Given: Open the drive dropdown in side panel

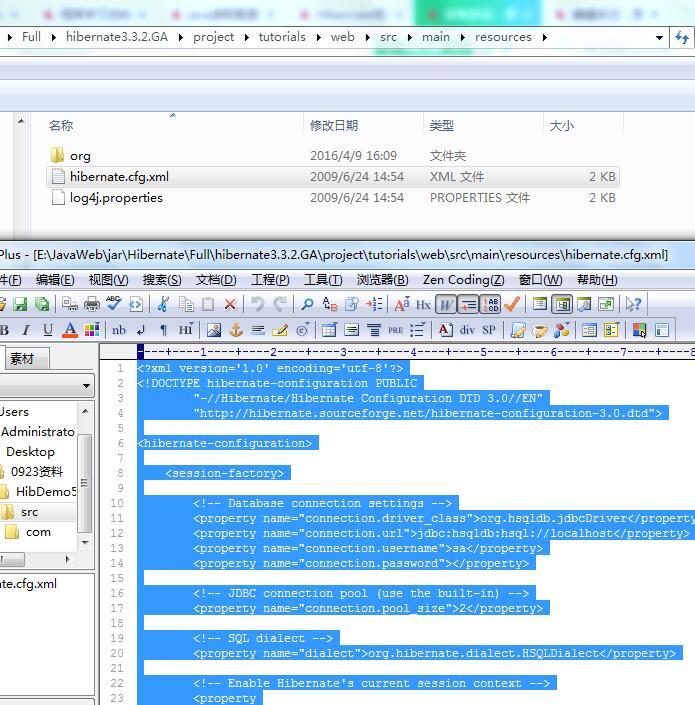Looking at the screenshot, I should point(86,386).
